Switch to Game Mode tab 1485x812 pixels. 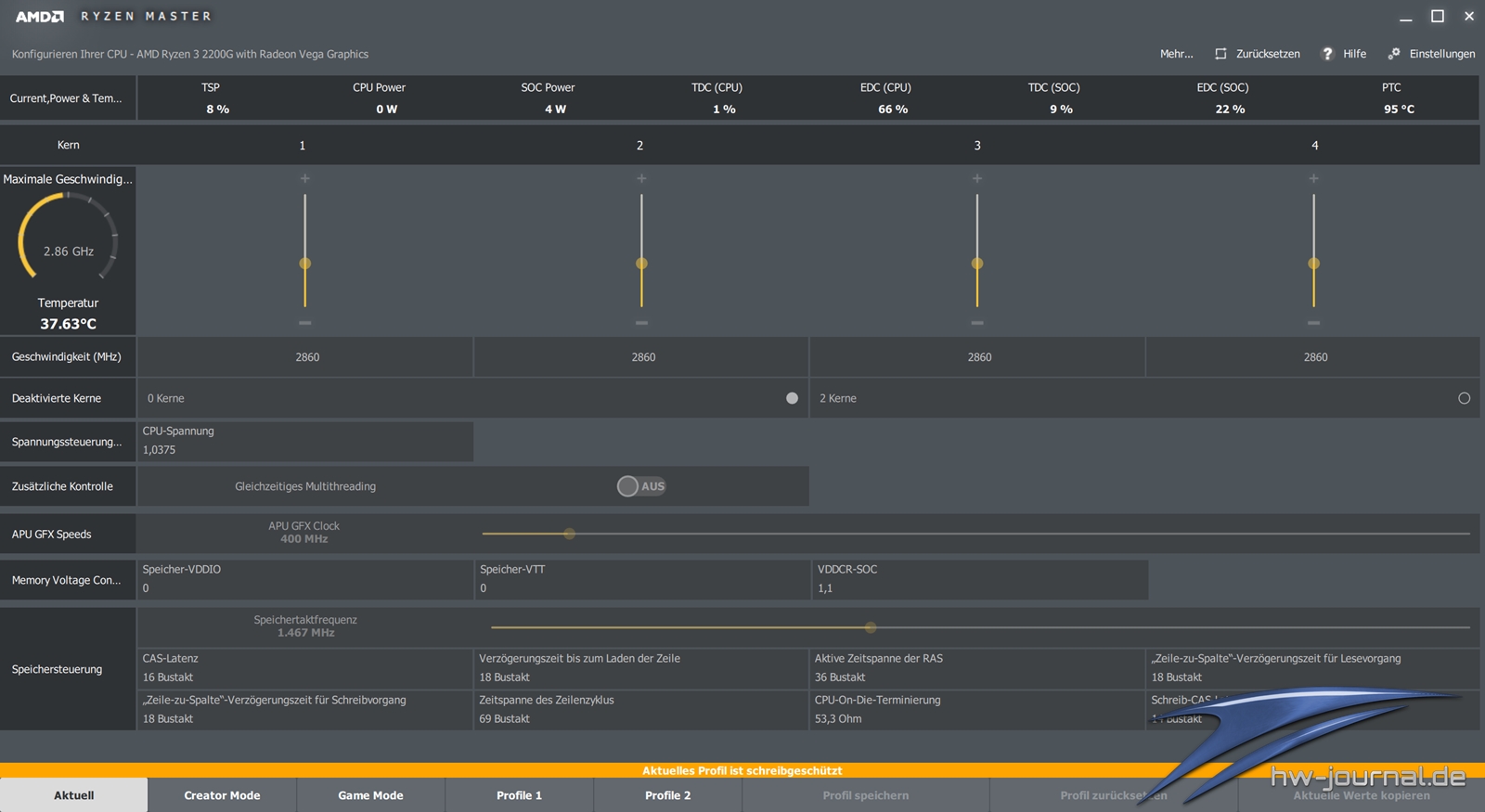click(370, 795)
